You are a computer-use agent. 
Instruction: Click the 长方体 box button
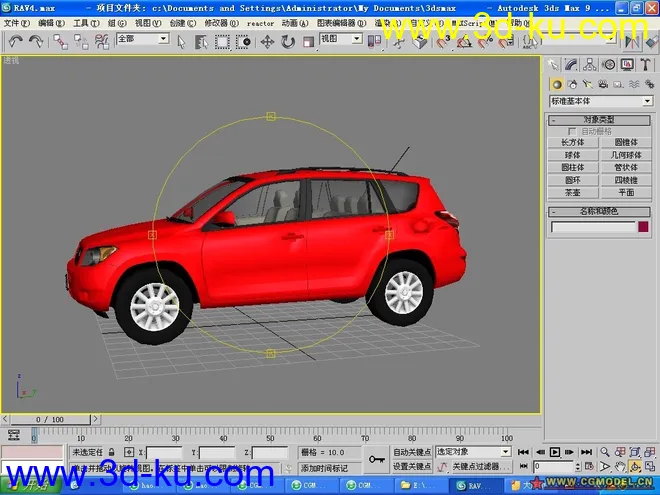point(573,143)
